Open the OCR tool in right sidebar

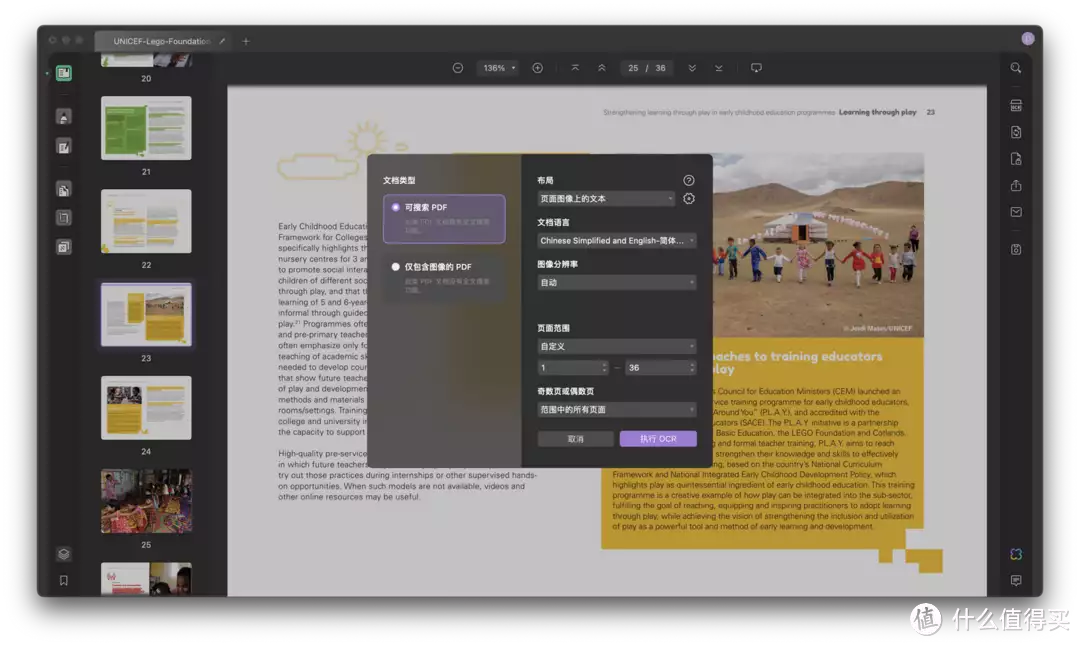pos(1016,105)
